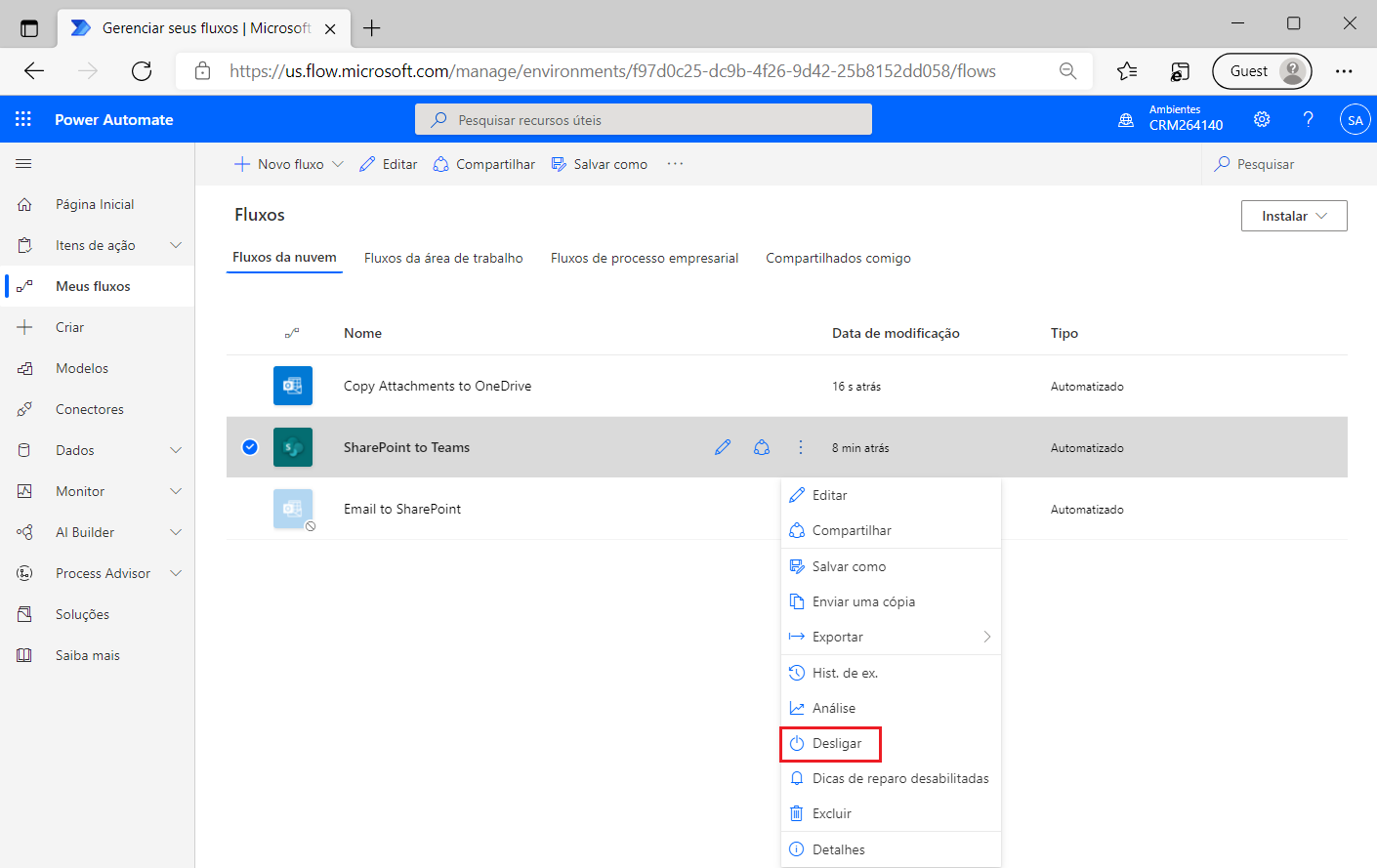This screenshot has width=1377, height=868.
Task: Click the Pesquisar recursos úteis search box
Action: (x=644, y=119)
